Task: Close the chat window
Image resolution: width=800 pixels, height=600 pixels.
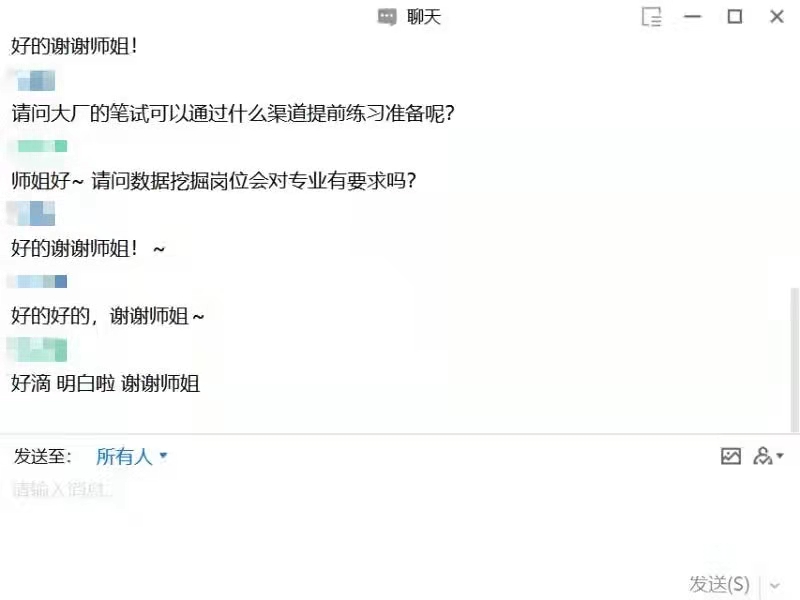Action: [777, 17]
